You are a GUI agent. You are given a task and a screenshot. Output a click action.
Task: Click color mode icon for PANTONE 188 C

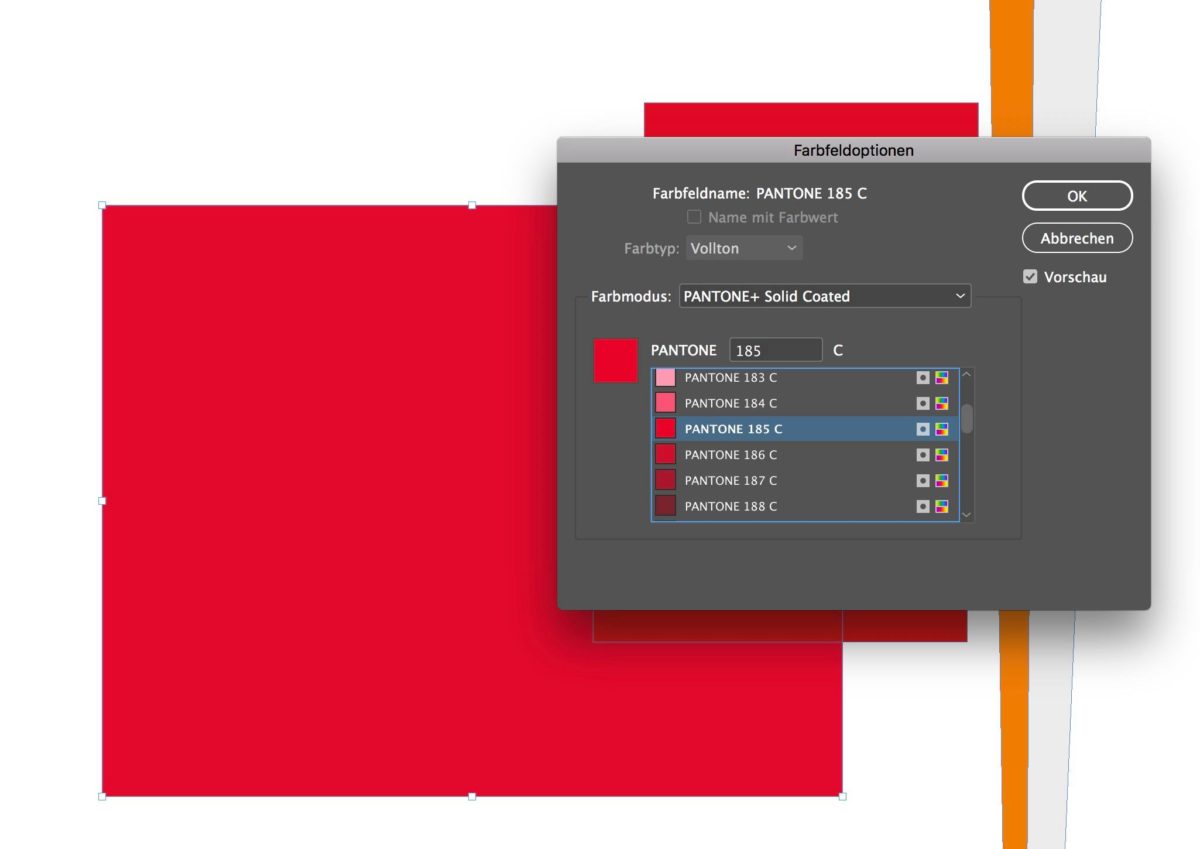pos(941,507)
